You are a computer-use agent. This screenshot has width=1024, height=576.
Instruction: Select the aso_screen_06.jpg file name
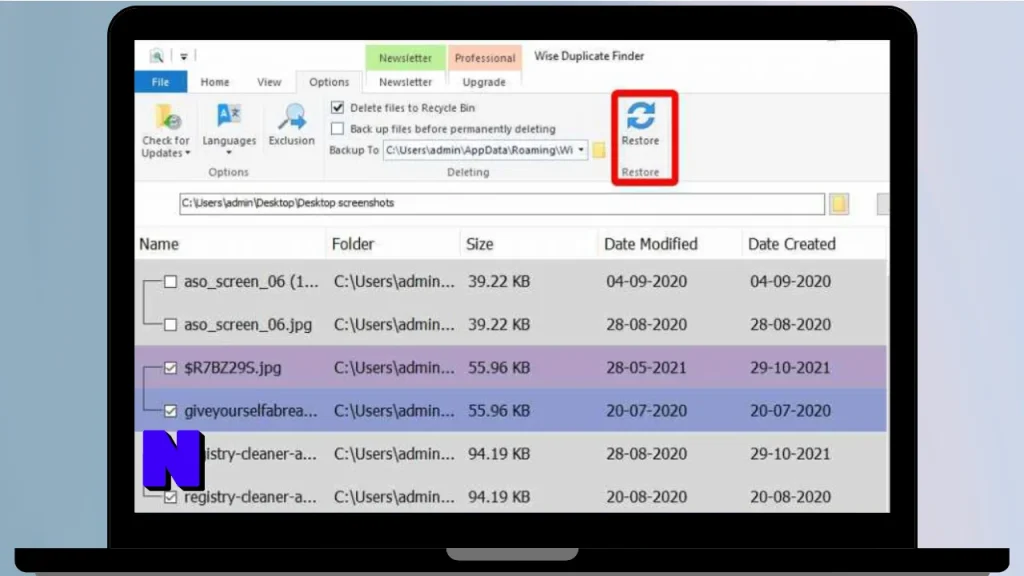(248, 325)
